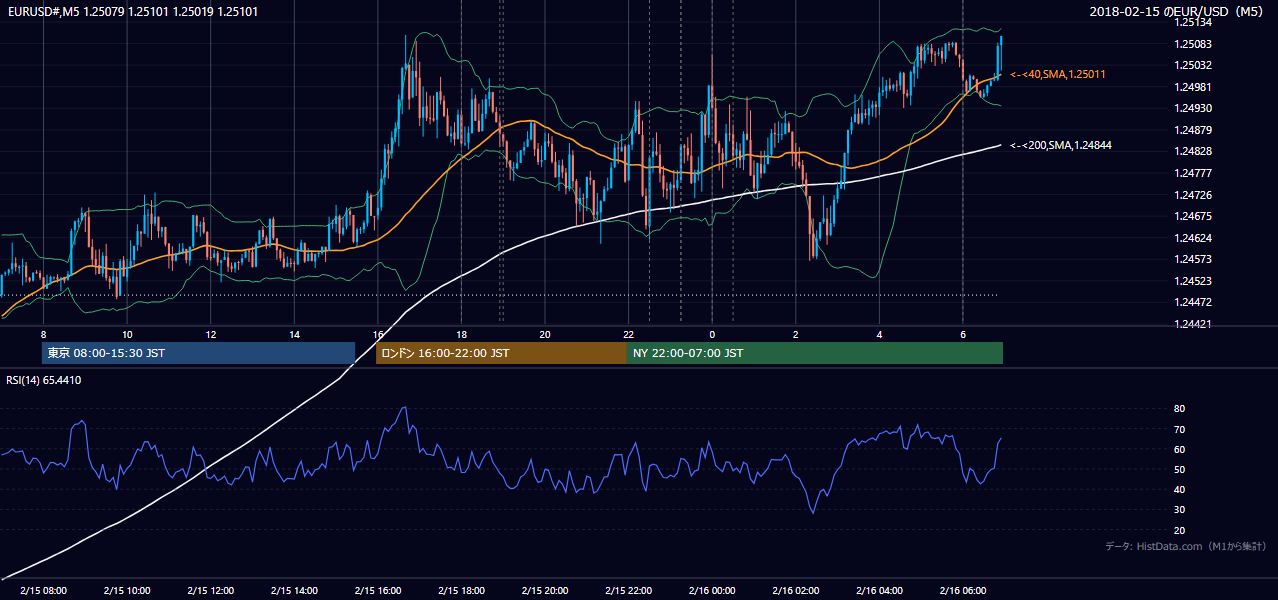Click the 2/15 20:00 date label
1278x600 pixels.
[544, 591]
